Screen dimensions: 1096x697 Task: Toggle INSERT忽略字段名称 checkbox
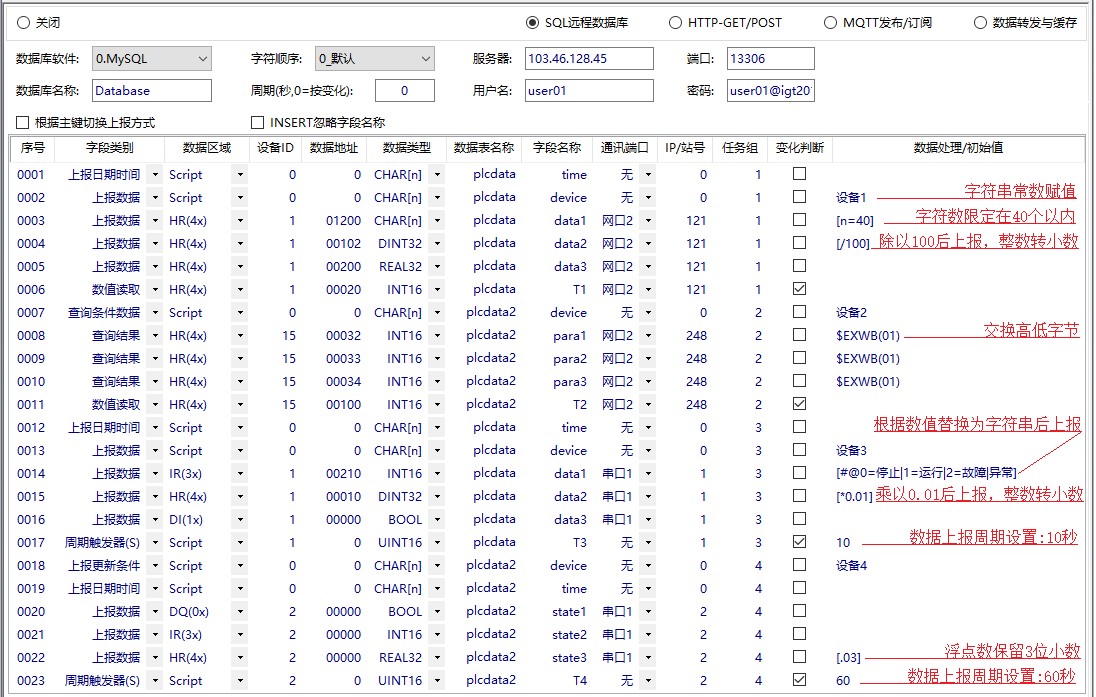tap(259, 123)
